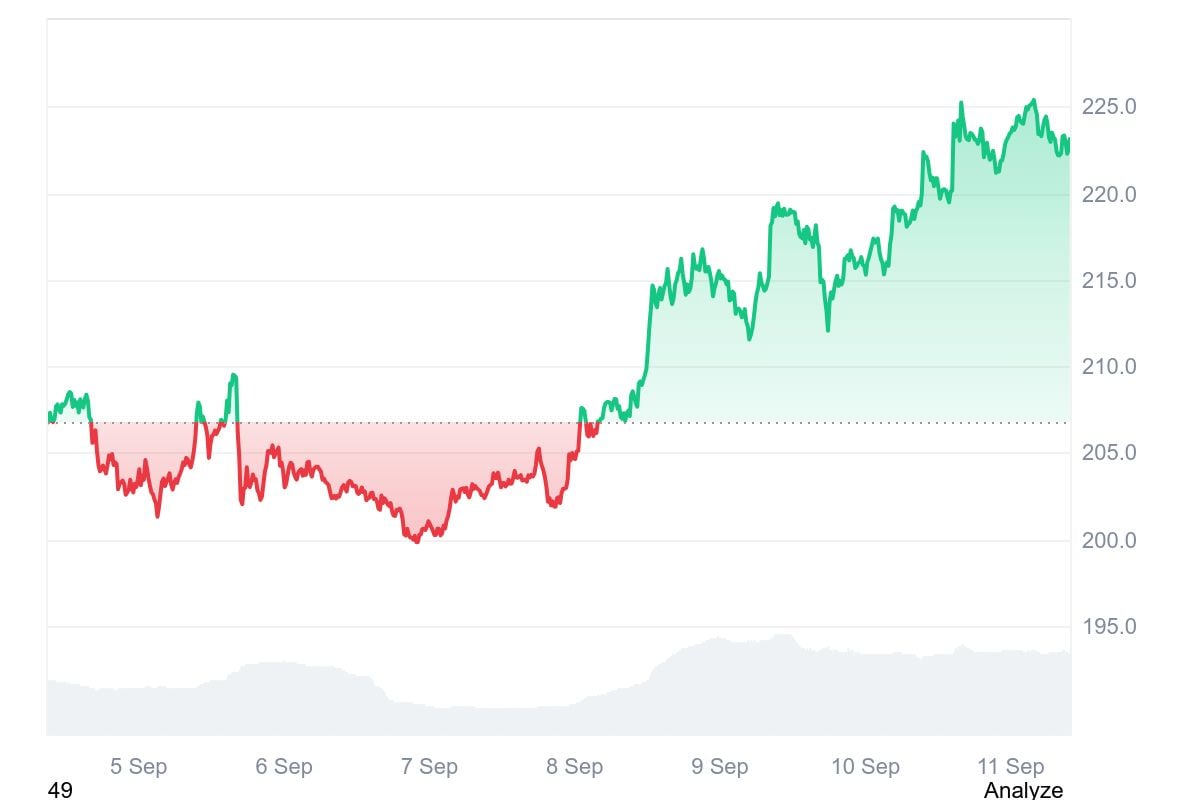Image resolution: width=1200 pixels, height=800 pixels.
Task: Select the 6 Sep date label
Action: click(x=284, y=767)
